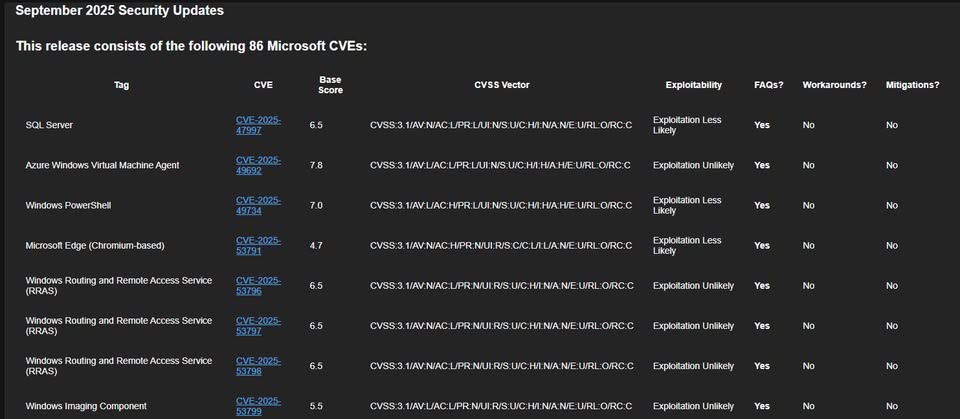Click the Exploitability column header

(x=693, y=85)
